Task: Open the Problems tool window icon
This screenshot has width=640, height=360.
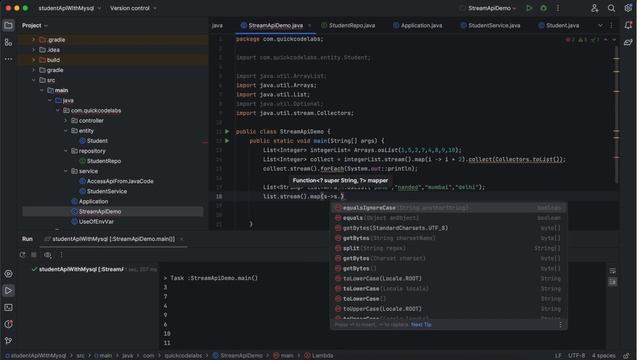Action: coord(8,325)
